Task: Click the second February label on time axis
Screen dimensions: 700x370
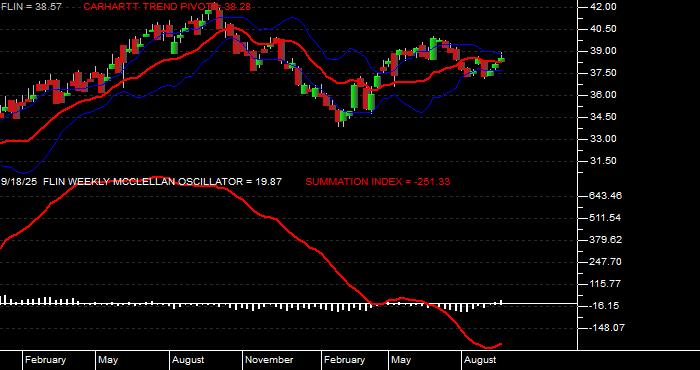Action: pos(345,360)
